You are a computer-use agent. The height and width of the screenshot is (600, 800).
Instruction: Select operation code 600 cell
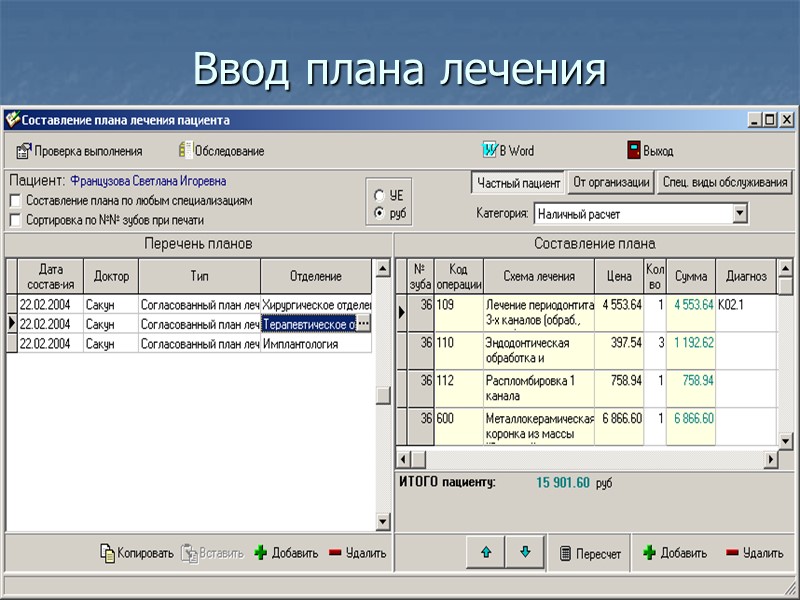459,427
